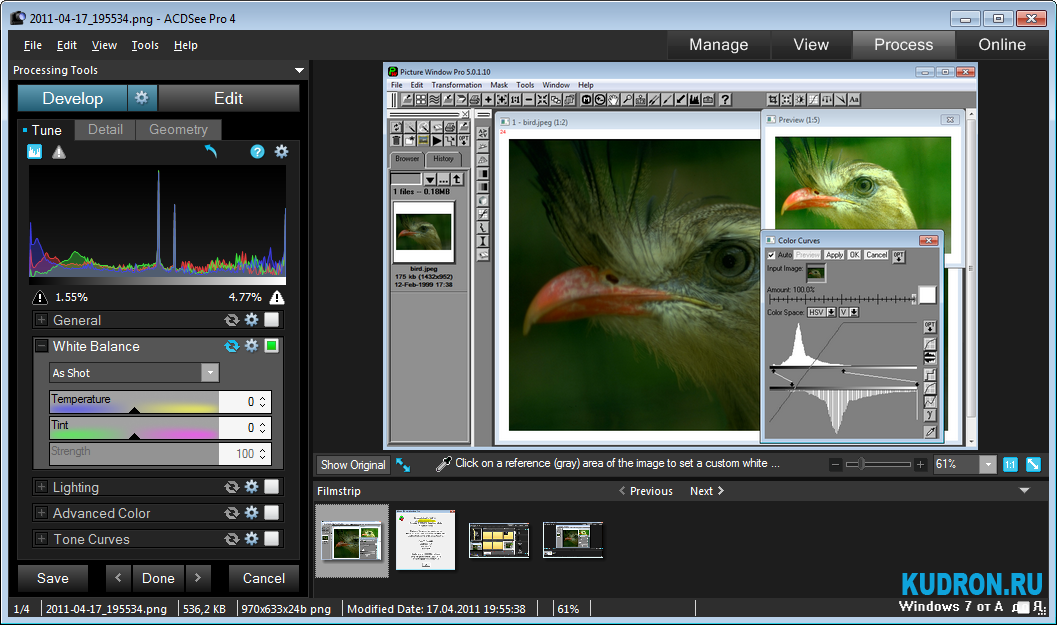The image size is (1057, 625).
Task: Set zoom to actual size 1:1
Action: pos(1010,465)
